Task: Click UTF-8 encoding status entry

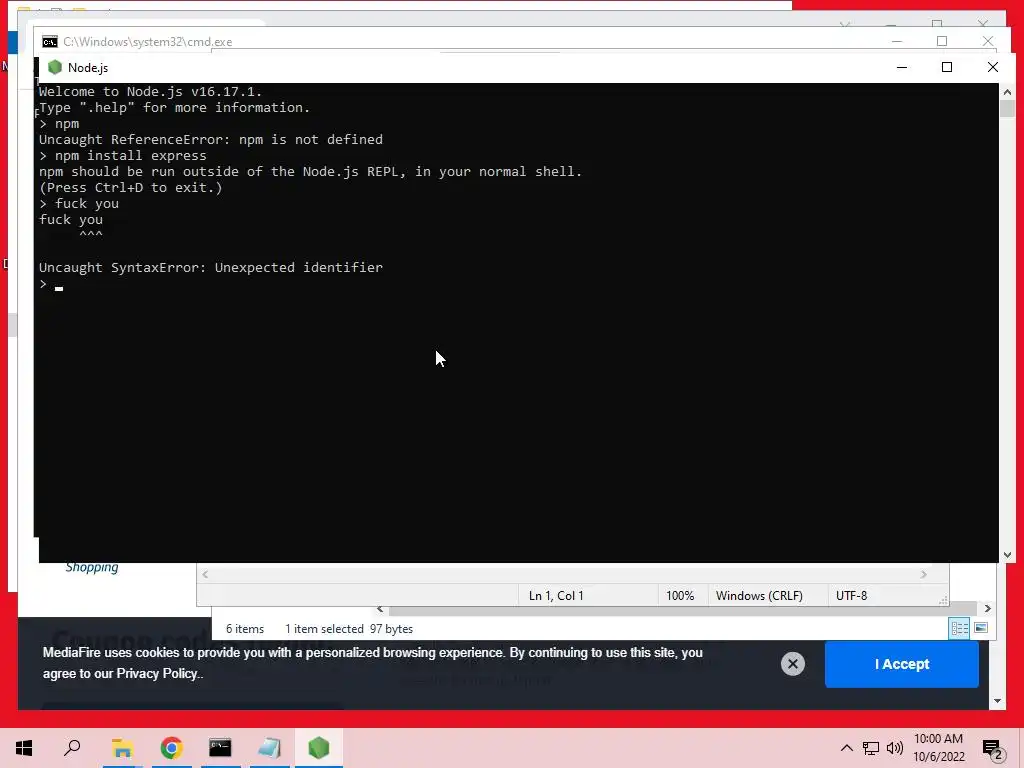Action: pyautogui.click(x=852, y=596)
